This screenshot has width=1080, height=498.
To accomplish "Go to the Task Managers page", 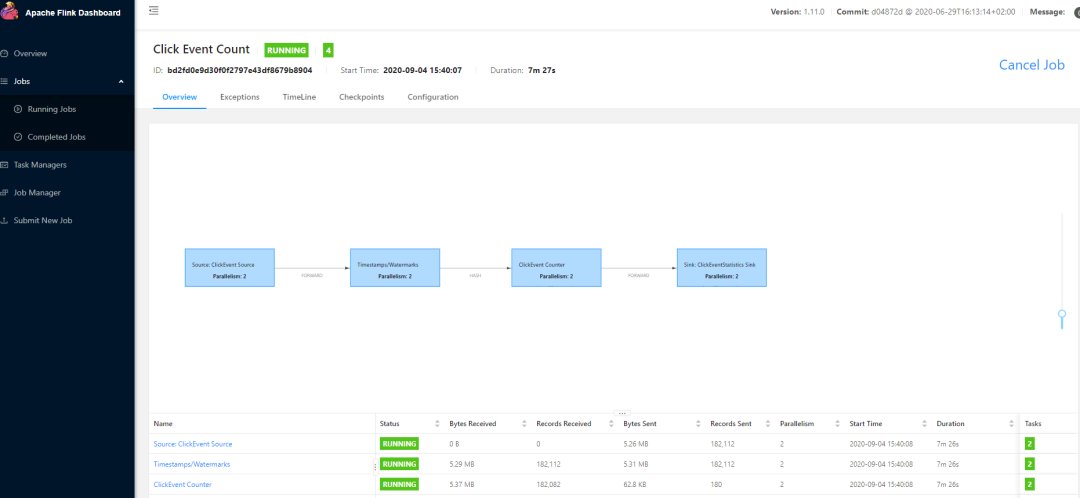I will tap(39, 165).
